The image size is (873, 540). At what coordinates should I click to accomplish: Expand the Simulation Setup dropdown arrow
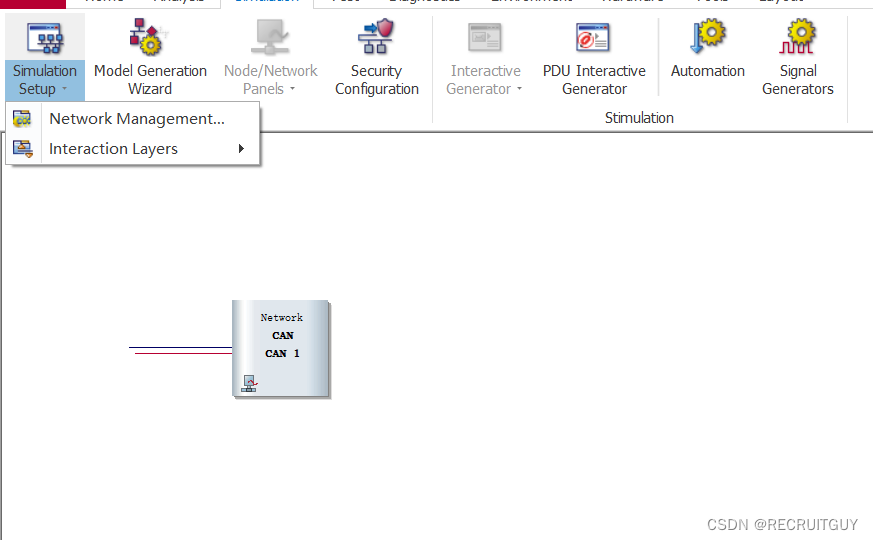pos(65,89)
